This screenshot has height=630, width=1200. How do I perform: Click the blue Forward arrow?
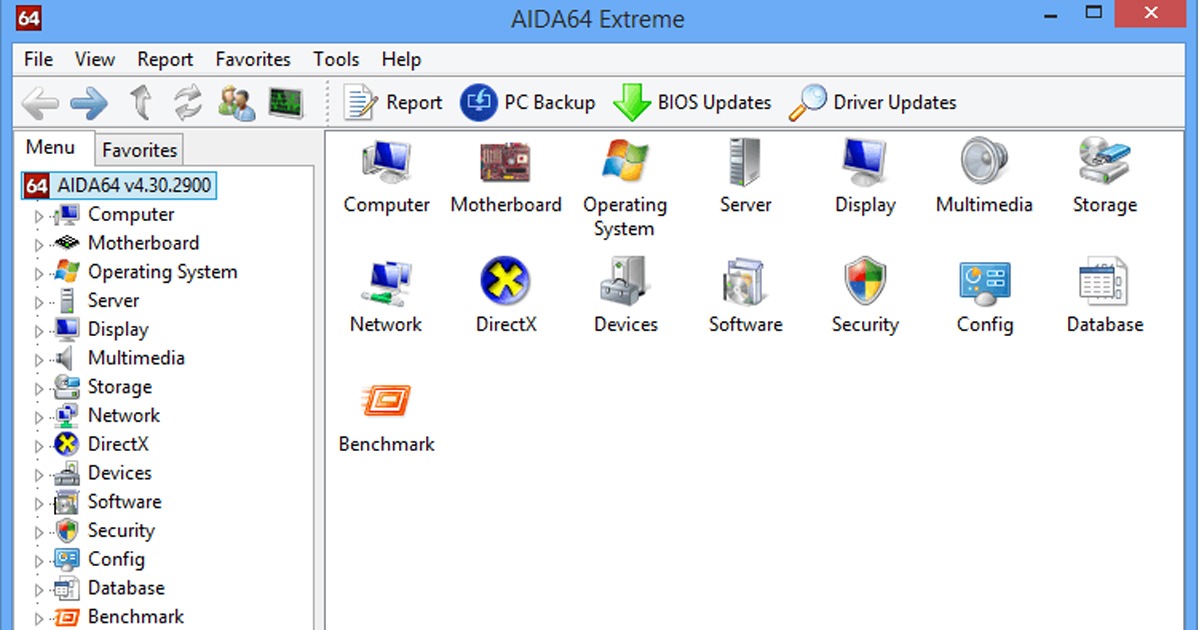89,102
